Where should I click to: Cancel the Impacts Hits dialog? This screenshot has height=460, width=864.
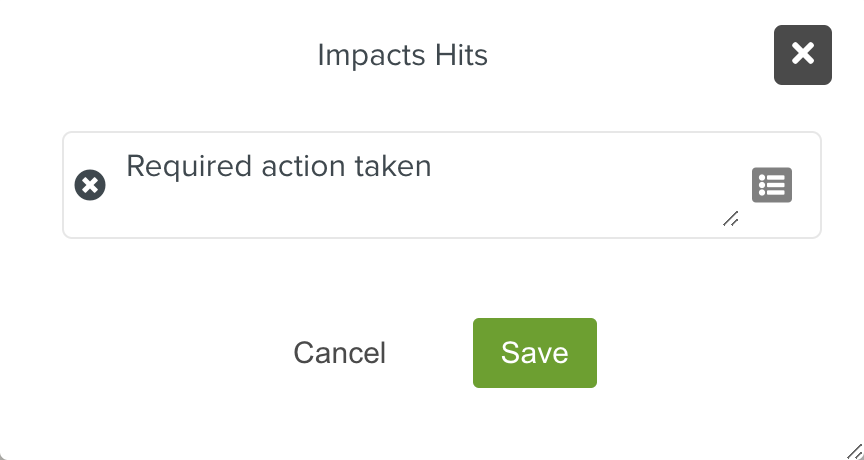[x=339, y=353]
